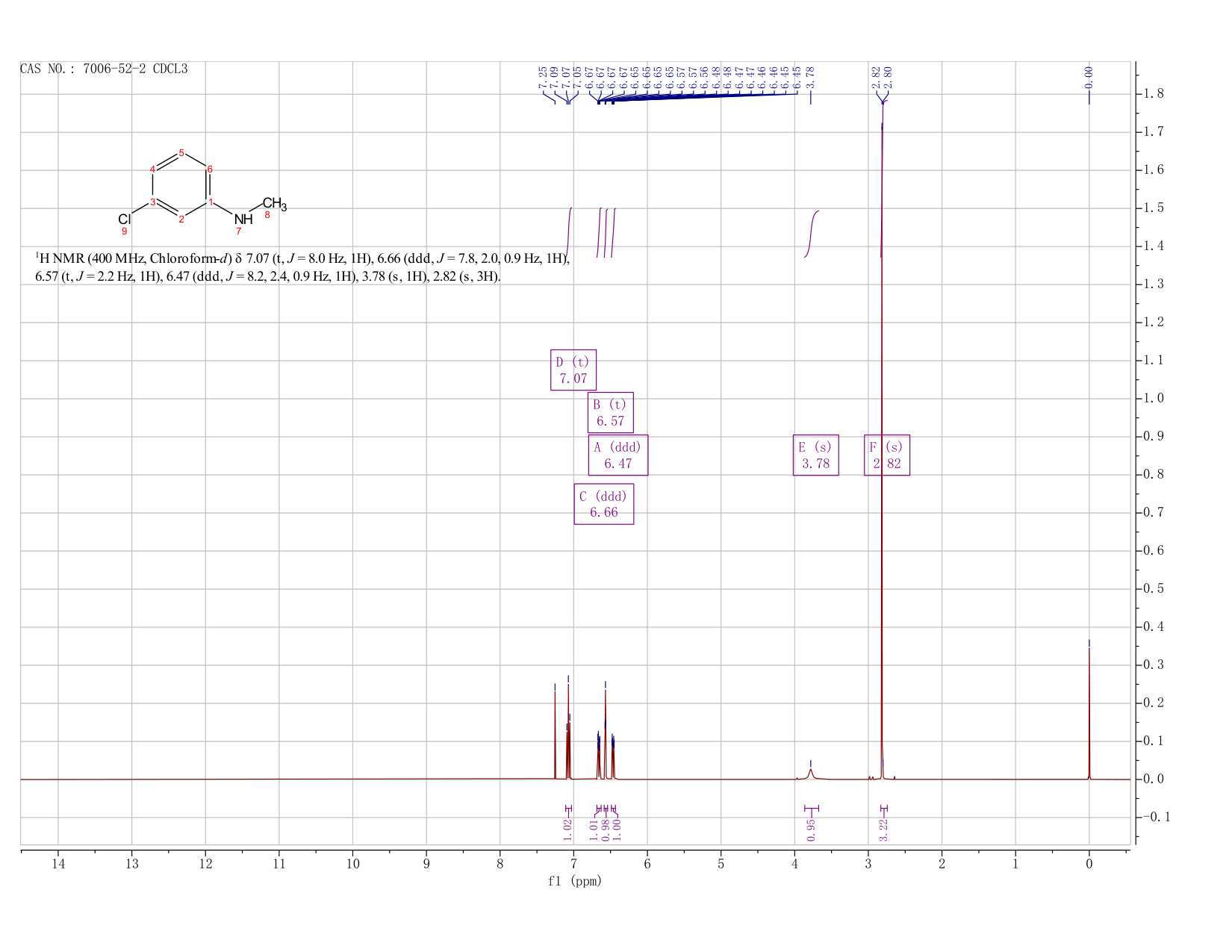Click the 1.8 tick label on the intensity axis
Viewport: 1232px width, 952px height.
click(1154, 94)
